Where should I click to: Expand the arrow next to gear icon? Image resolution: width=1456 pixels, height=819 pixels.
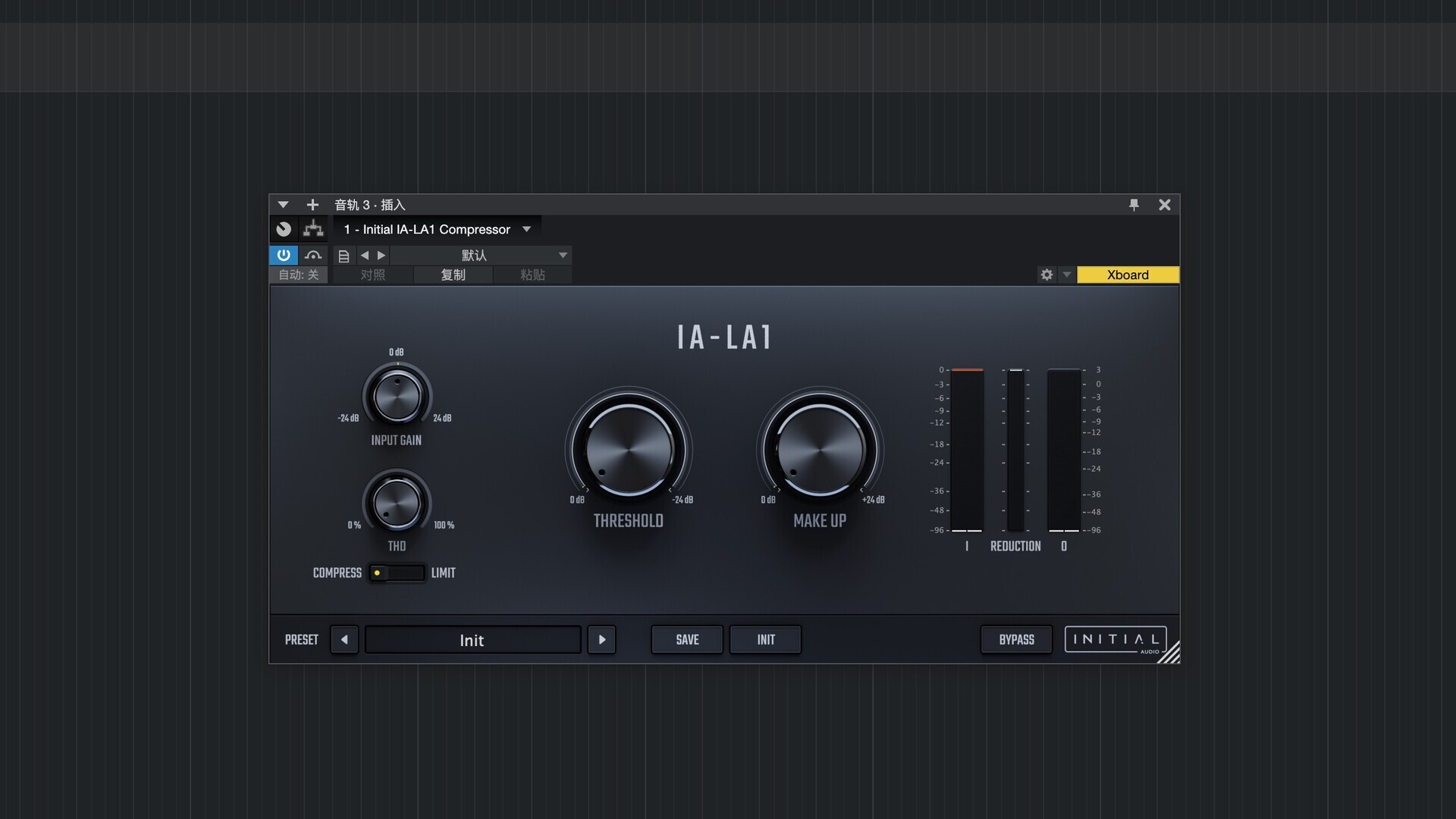click(x=1067, y=275)
